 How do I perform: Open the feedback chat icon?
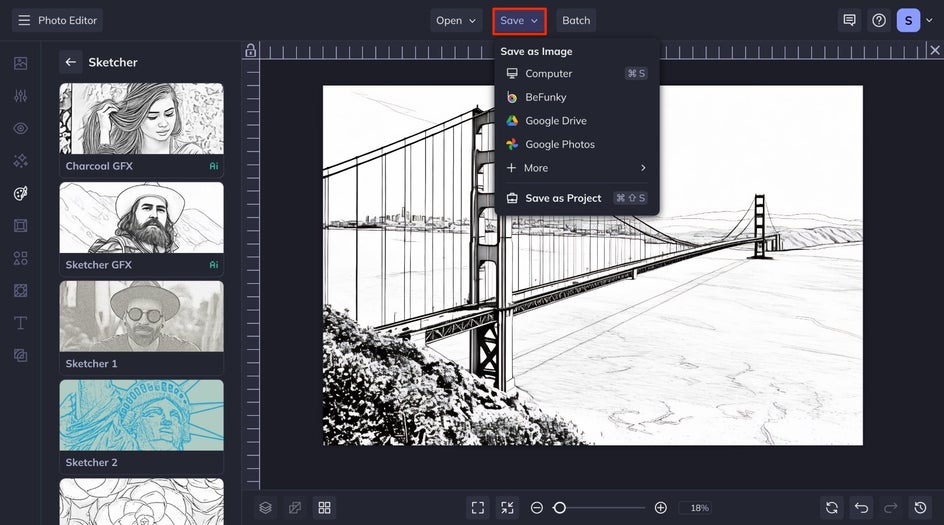[849, 20]
